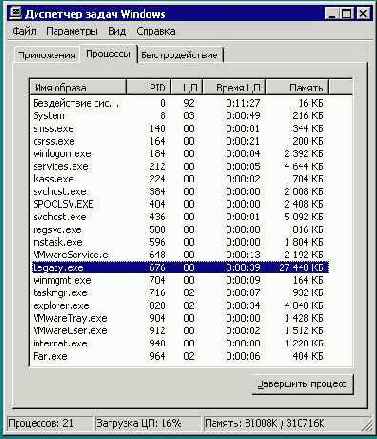This screenshot has height=439, width=377.
Task: Select the lsass.exe process
Action: [180, 179]
